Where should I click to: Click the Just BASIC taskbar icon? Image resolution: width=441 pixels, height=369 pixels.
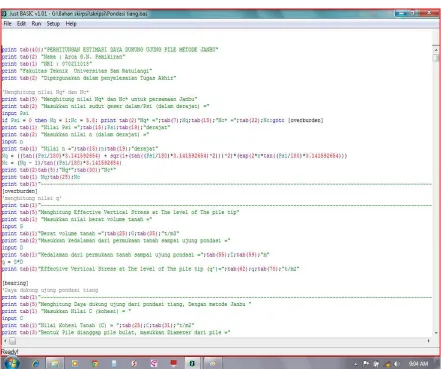tap(192, 363)
